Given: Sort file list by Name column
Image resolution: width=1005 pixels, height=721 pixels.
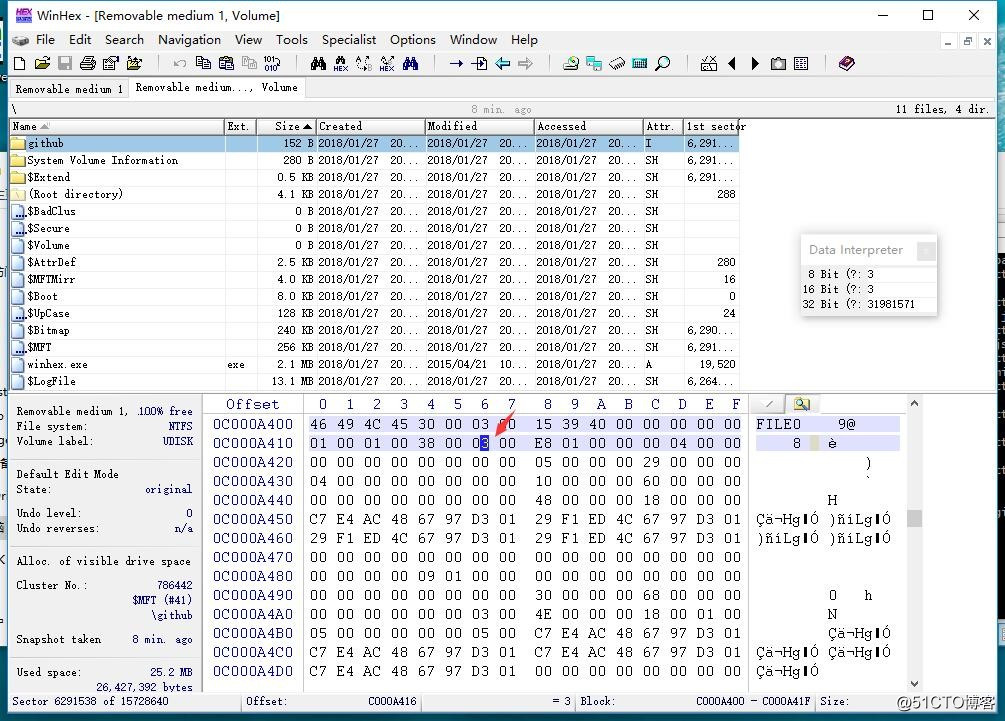Looking at the screenshot, I should point(117,126).
